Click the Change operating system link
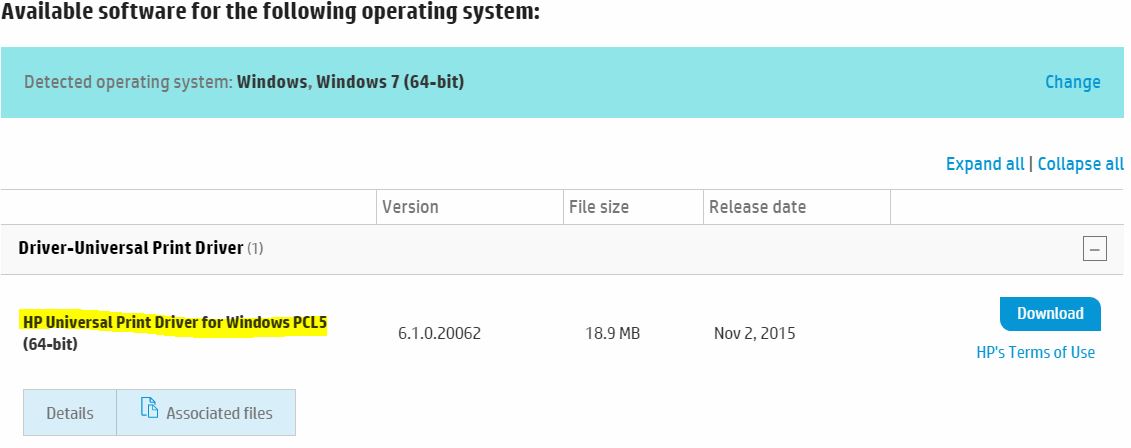 (1072, 82)
